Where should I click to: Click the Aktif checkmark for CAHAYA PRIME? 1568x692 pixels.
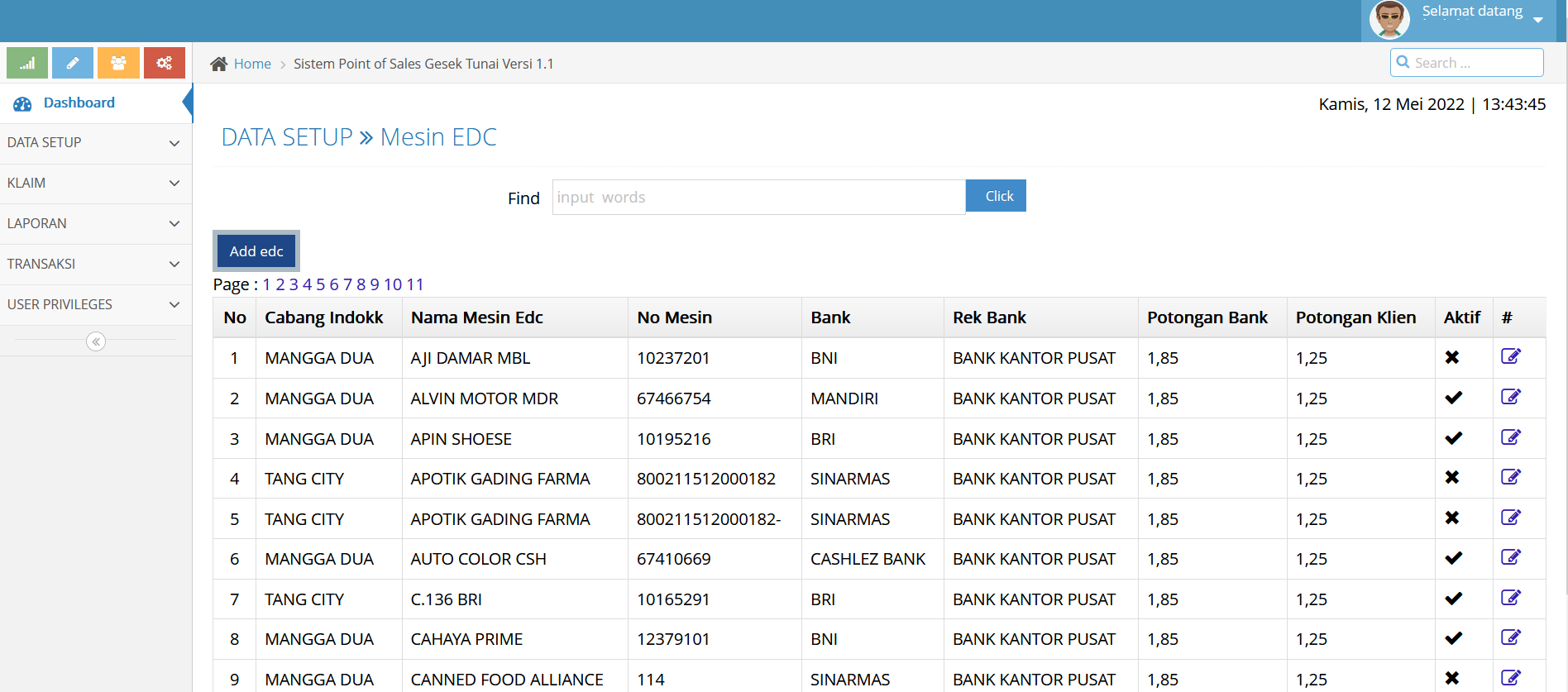pos(1453,638)
